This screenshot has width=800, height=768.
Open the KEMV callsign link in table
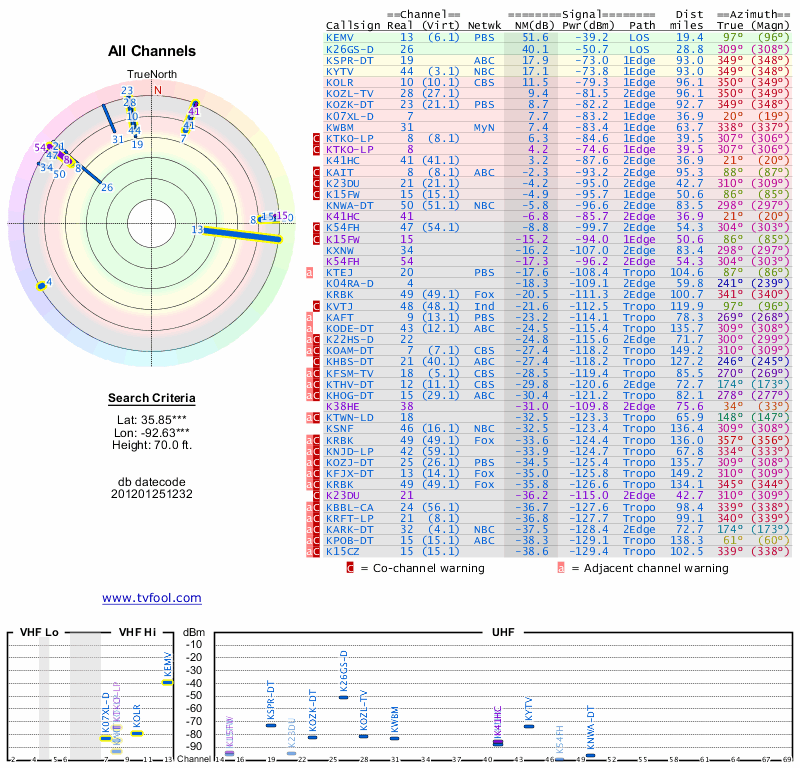pyautogui.click(x=340, y=37)
